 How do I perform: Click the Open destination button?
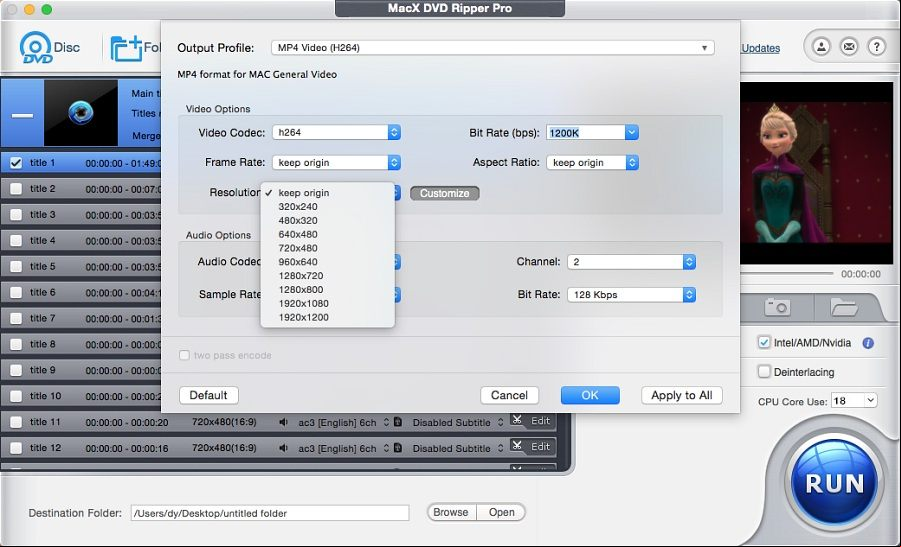pos(501,513)
